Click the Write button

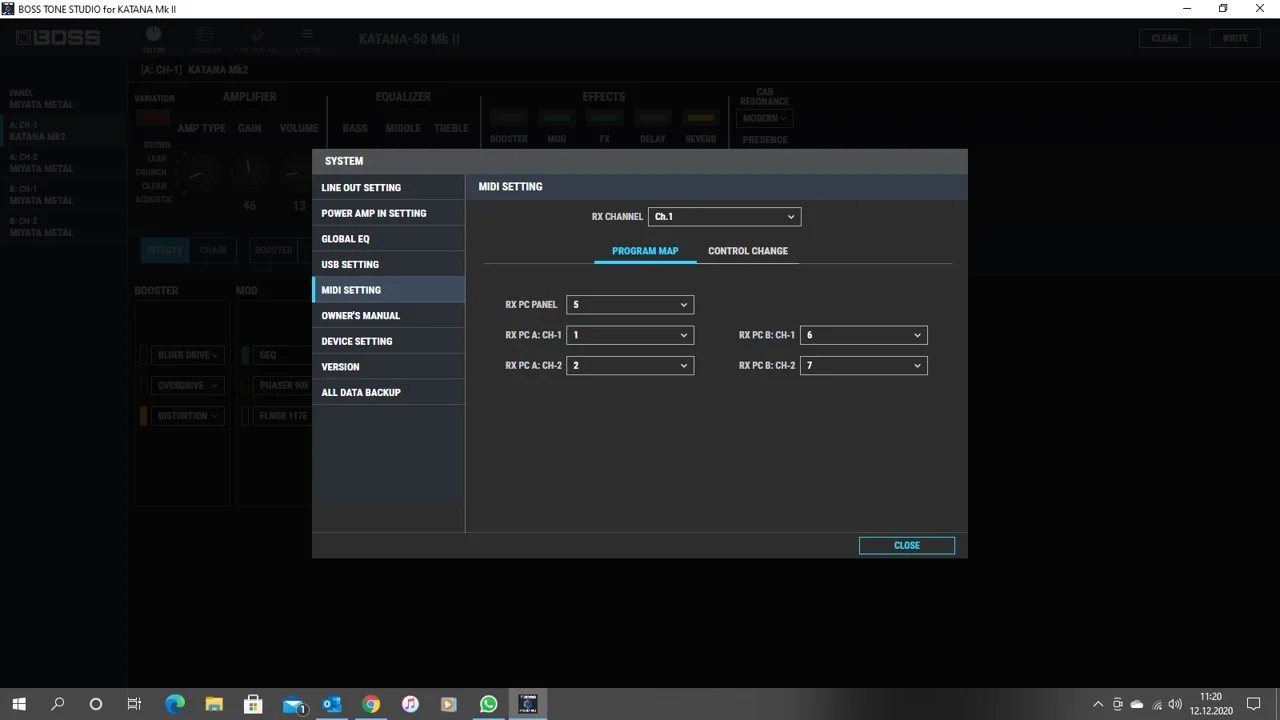tap(1235, 38)
